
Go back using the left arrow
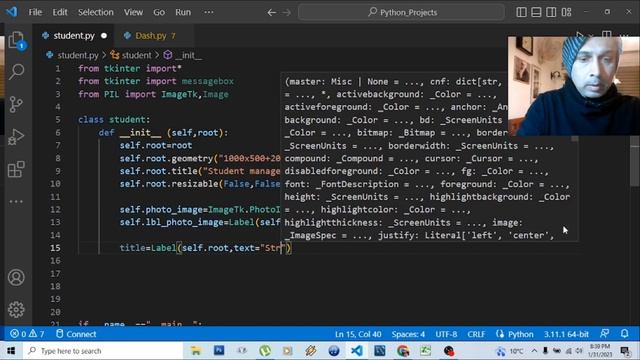(x=271, y=12)
